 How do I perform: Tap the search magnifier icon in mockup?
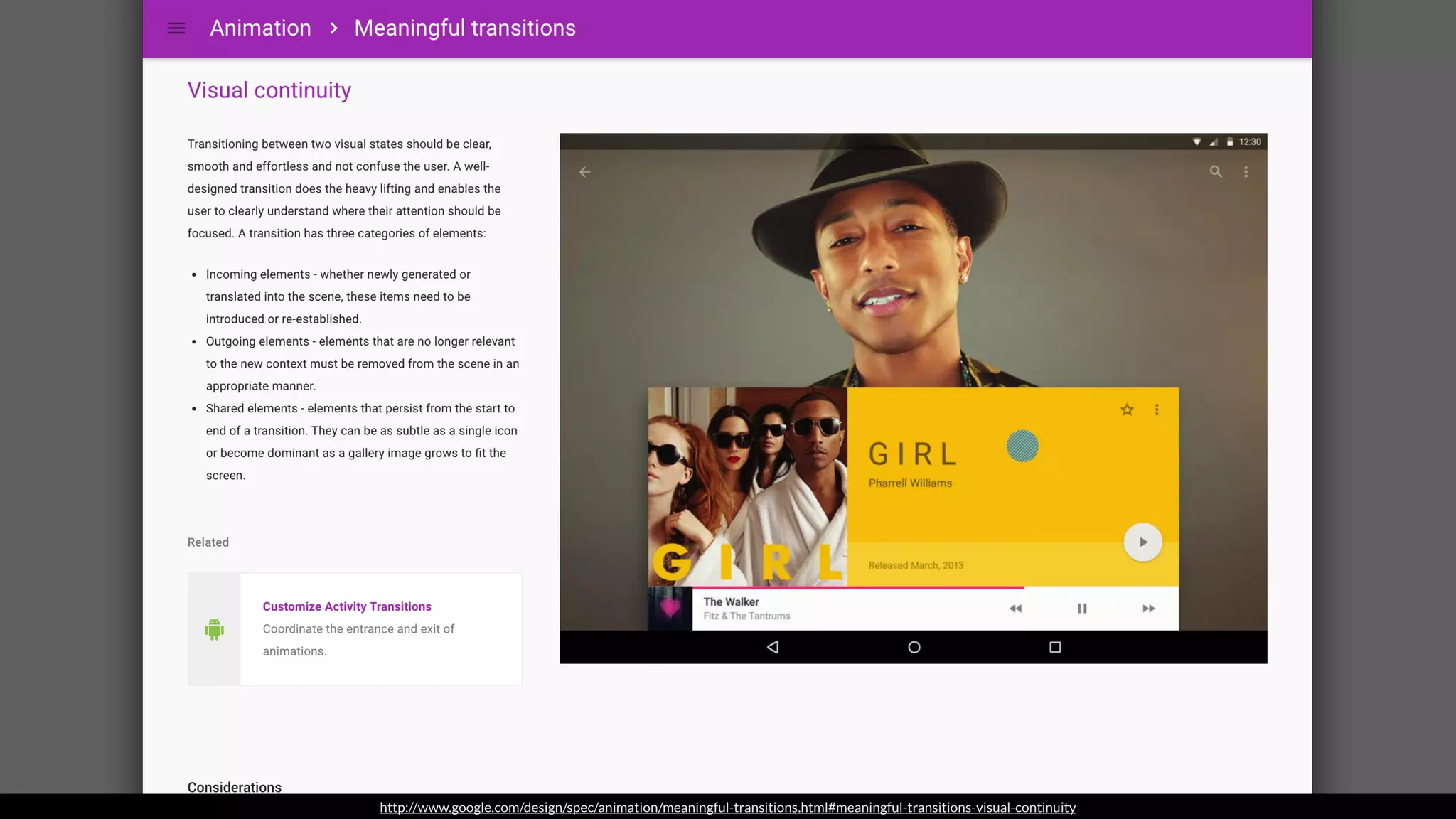(1216, 171)
